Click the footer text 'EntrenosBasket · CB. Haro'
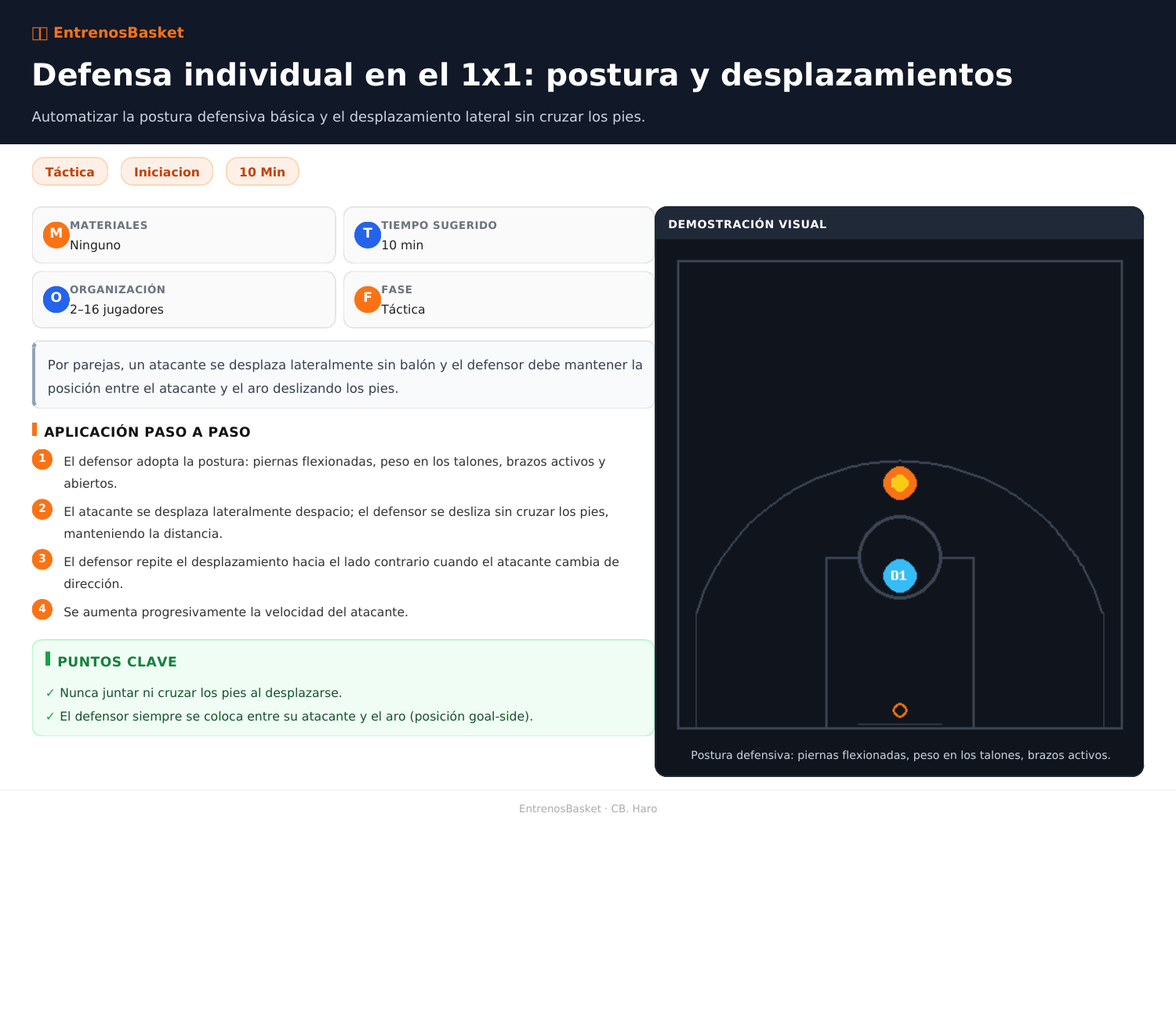Viewport: 1176px width, 1013px height. pos(588,808)
